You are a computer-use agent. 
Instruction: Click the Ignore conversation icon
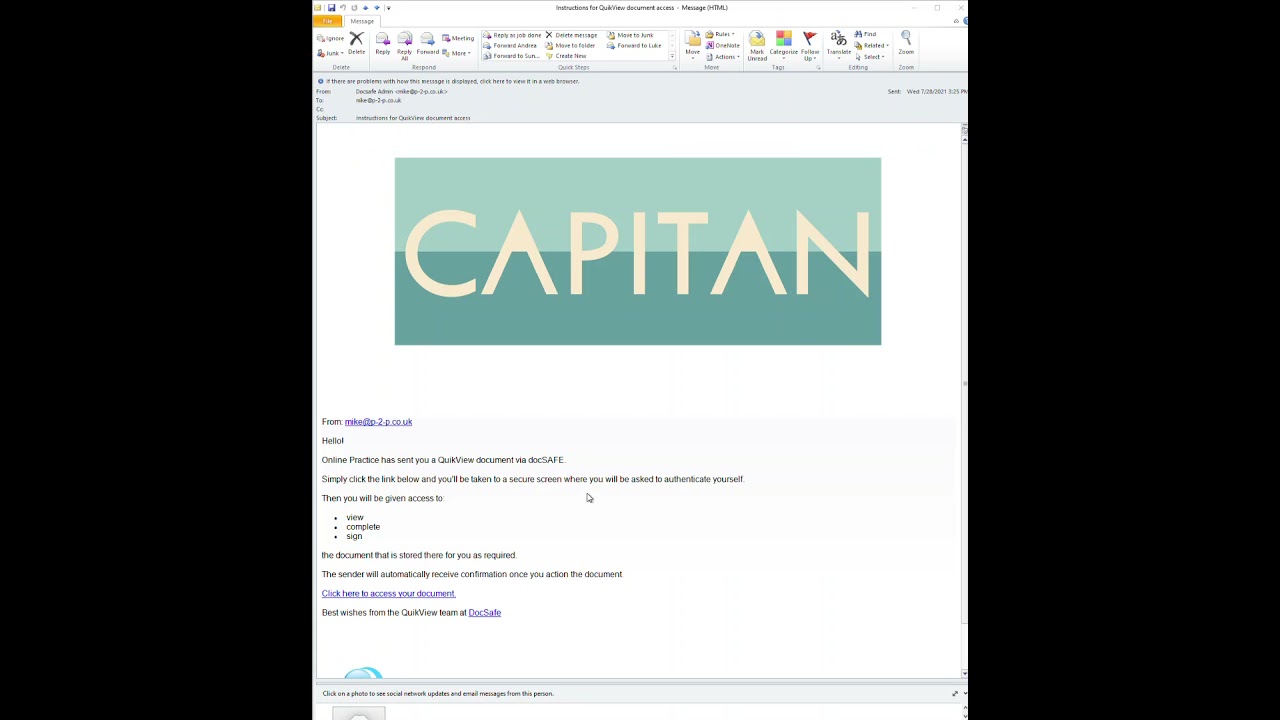click(x=331, y=38)
